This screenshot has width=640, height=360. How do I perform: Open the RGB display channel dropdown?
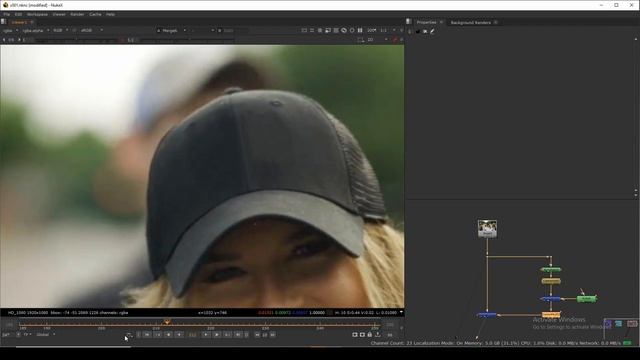point(60,31)
